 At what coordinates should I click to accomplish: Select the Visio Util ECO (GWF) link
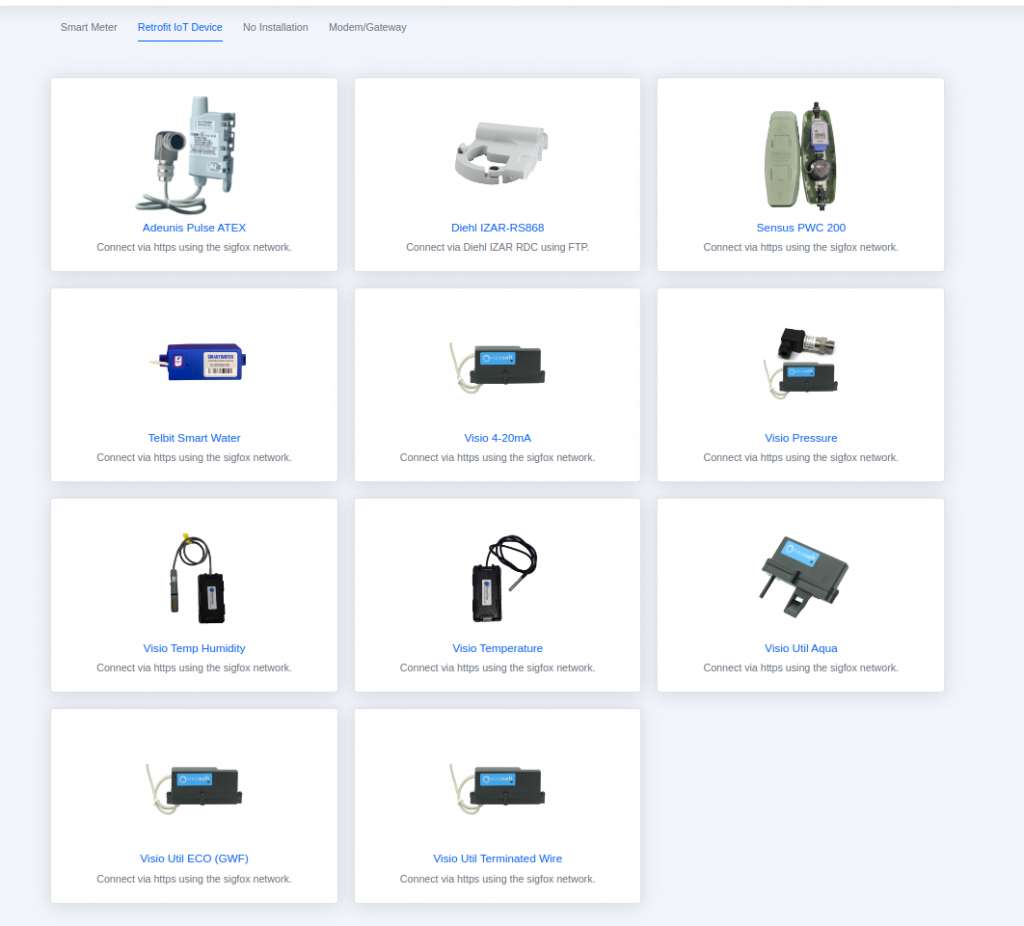click(x=194, y=858)
